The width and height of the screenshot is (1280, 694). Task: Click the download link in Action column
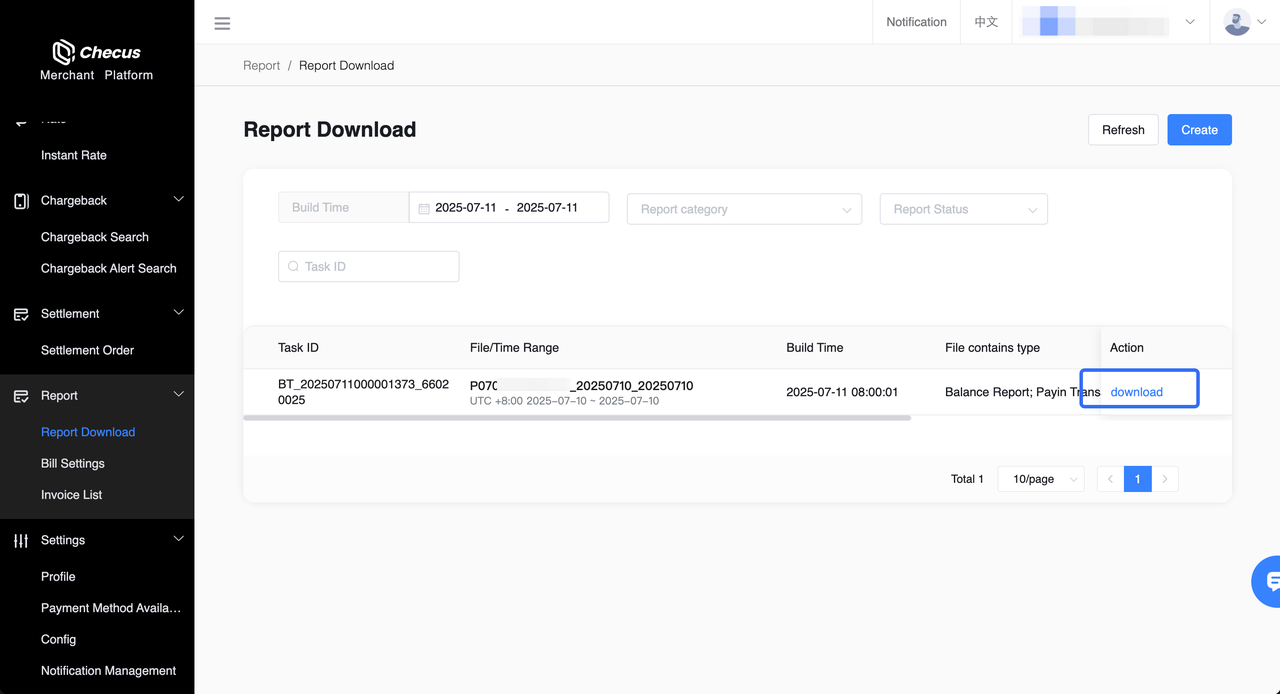(1137, 392)
